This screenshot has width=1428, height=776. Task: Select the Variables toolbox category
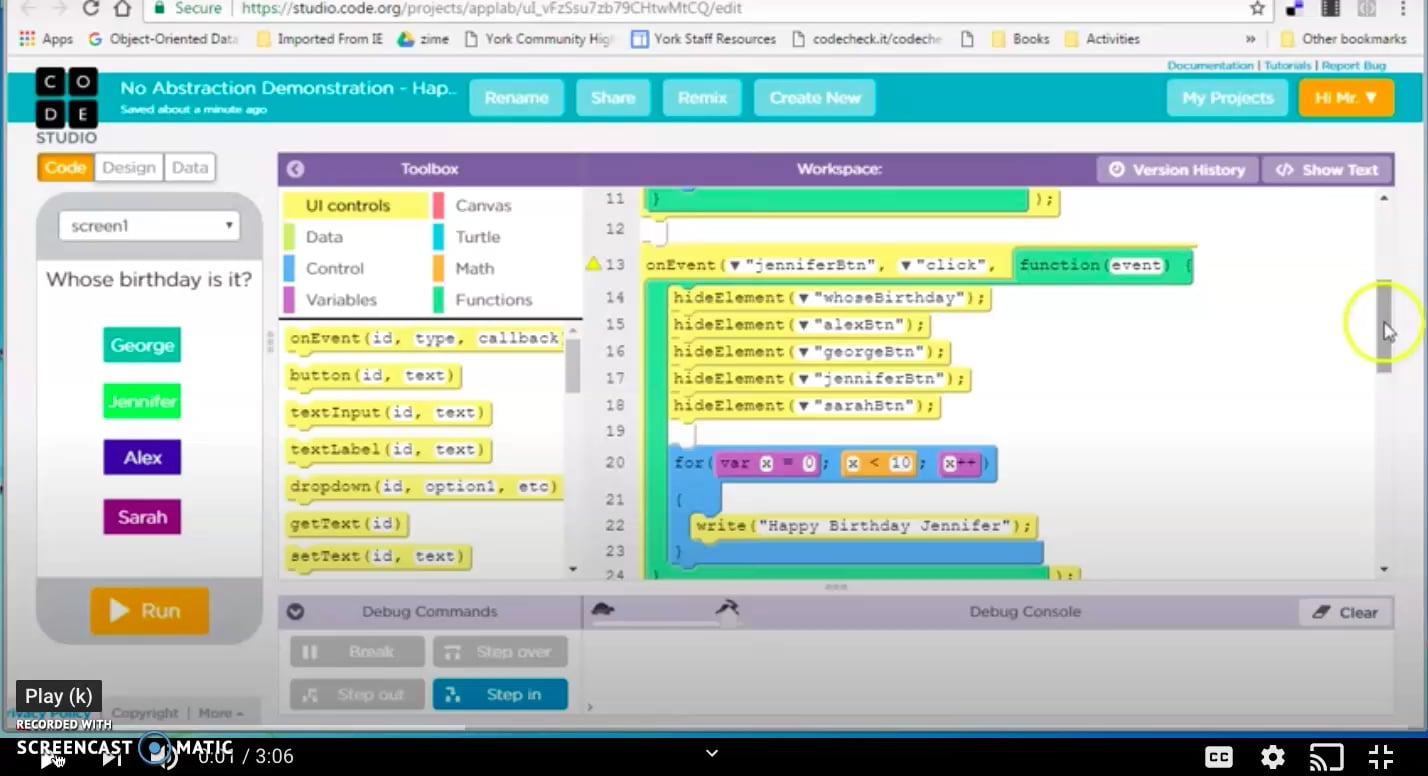341,300
